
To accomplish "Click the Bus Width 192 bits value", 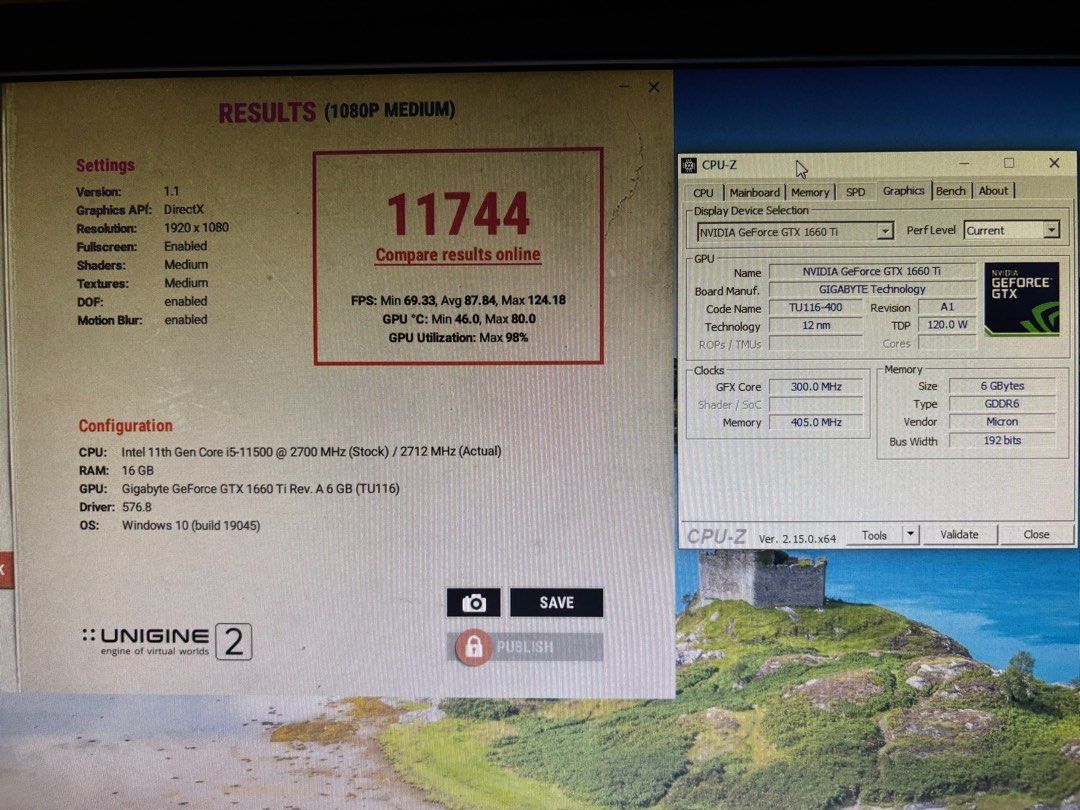I will click(x=1002, y=440).
